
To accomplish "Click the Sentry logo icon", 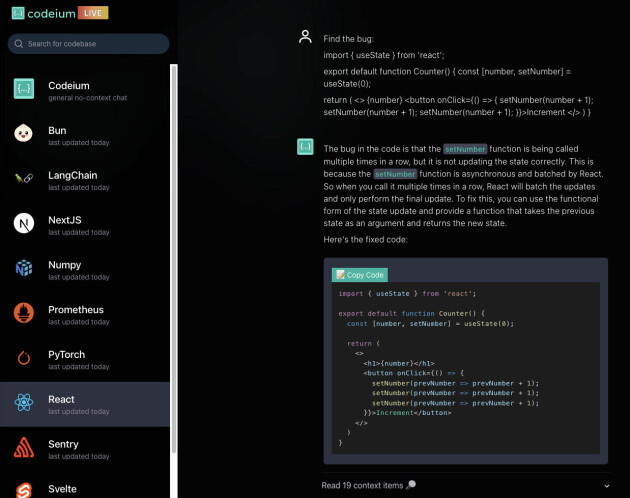I will [x=24, y=447].
